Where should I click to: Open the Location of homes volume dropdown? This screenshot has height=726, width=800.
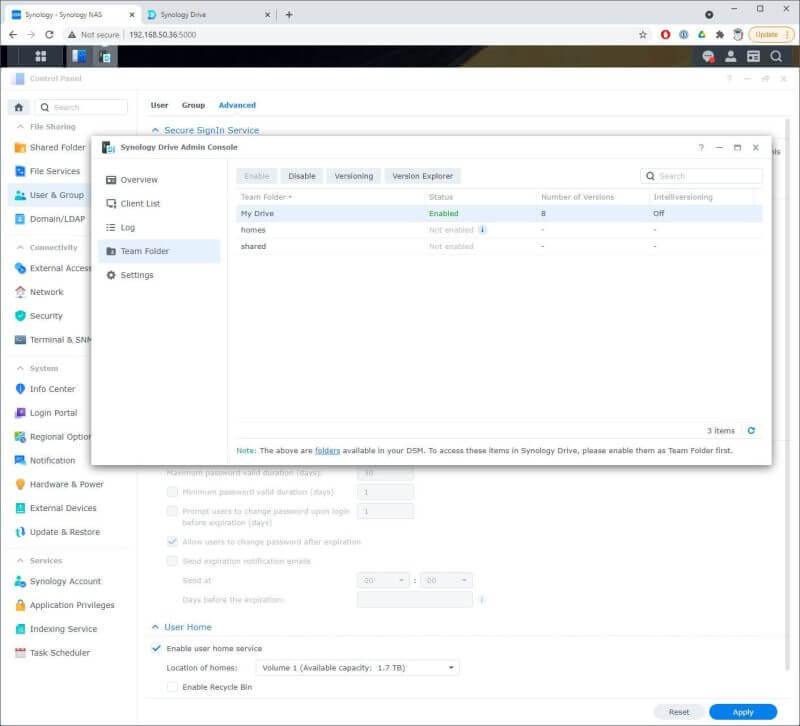point(449,668)
